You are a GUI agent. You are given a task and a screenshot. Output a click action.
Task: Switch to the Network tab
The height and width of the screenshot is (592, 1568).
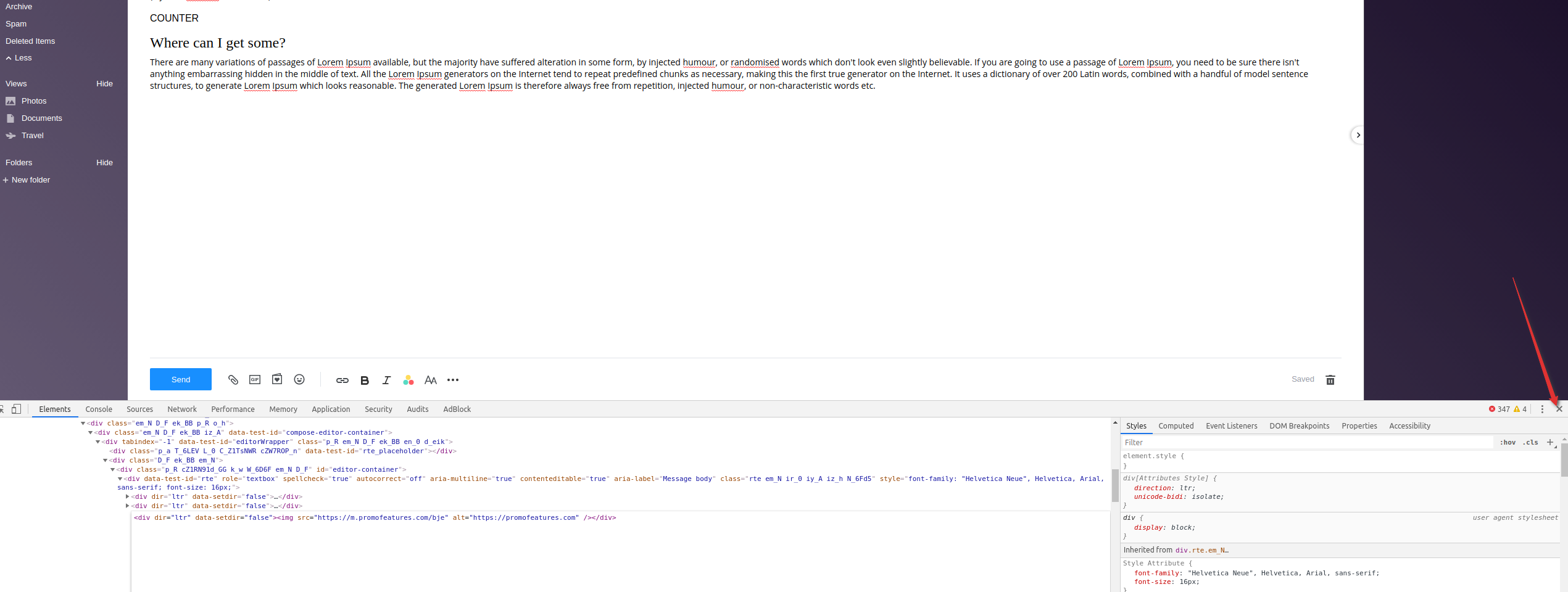182,409
